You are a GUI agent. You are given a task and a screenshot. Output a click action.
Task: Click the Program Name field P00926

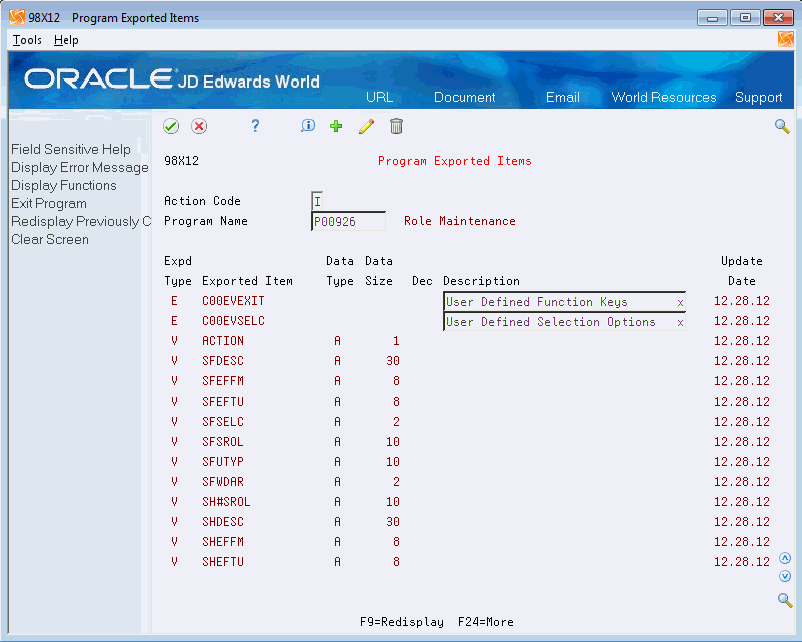[348, 222]
